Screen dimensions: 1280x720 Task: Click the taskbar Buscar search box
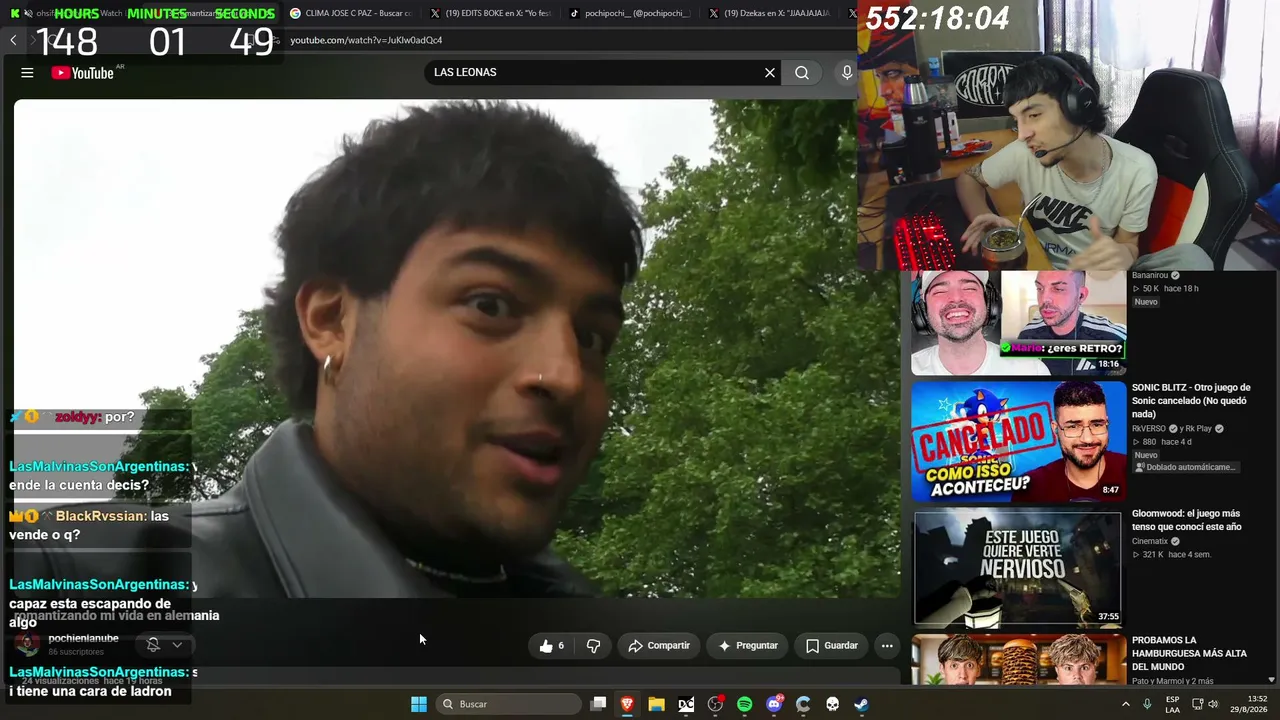tap(509, 704)
